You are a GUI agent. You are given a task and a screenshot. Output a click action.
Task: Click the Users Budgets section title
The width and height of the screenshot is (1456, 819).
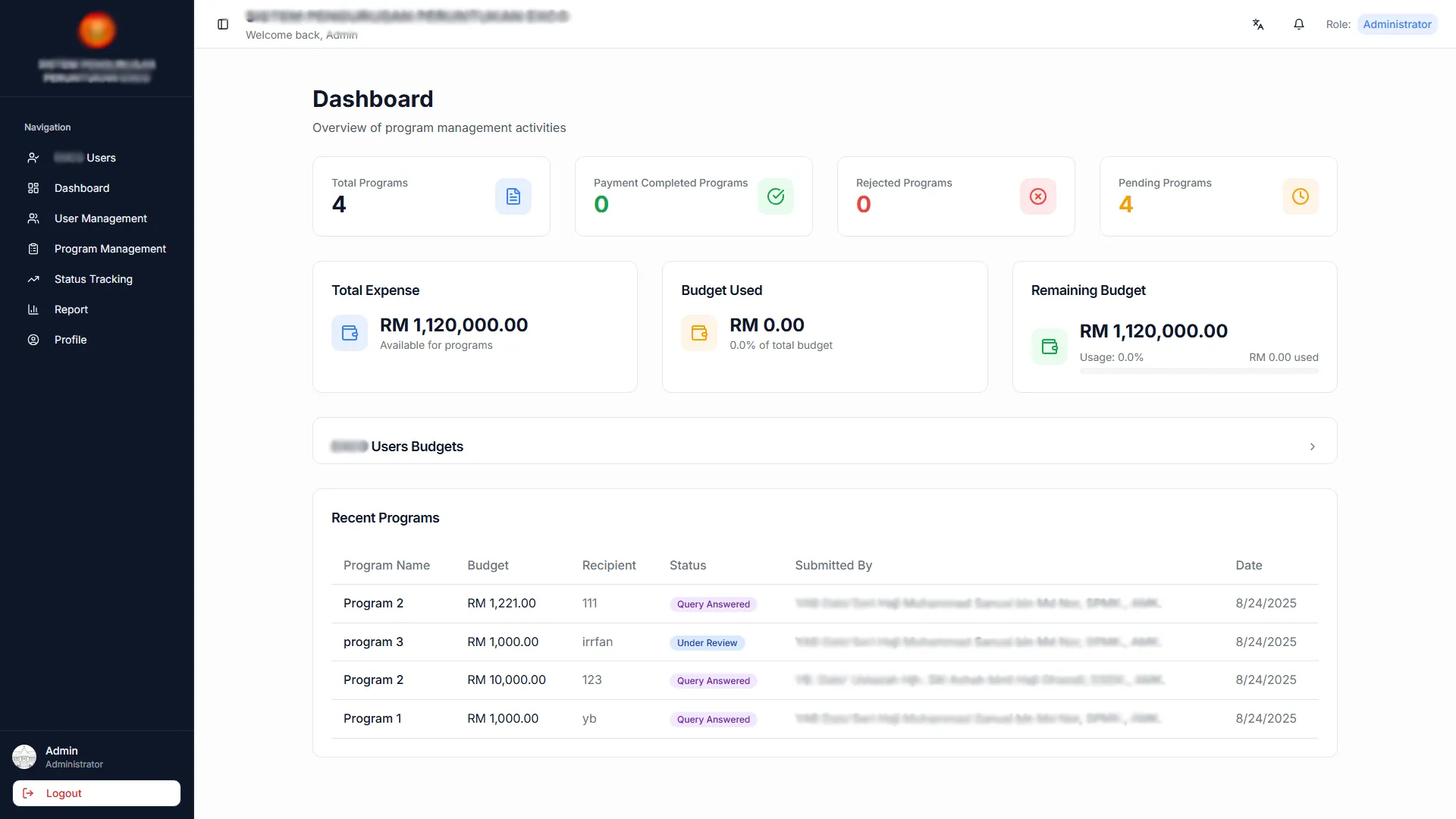point(397,447)
